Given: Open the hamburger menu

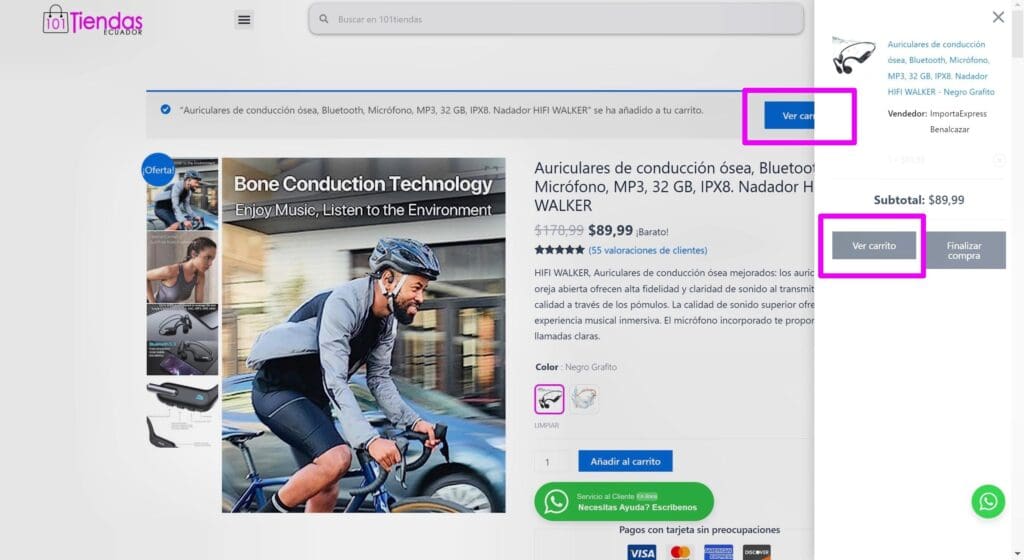Looking at the screenshot, I should pyautogui.click(x=244, y=20).
